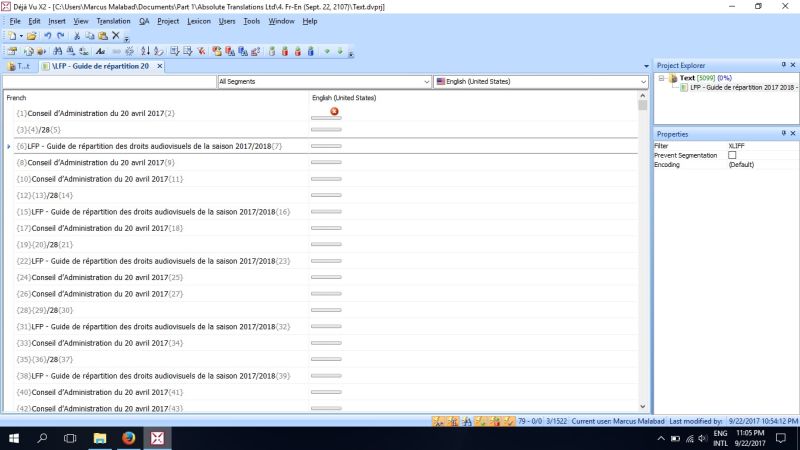Click the New file toolbar icon

coord(12,36)
